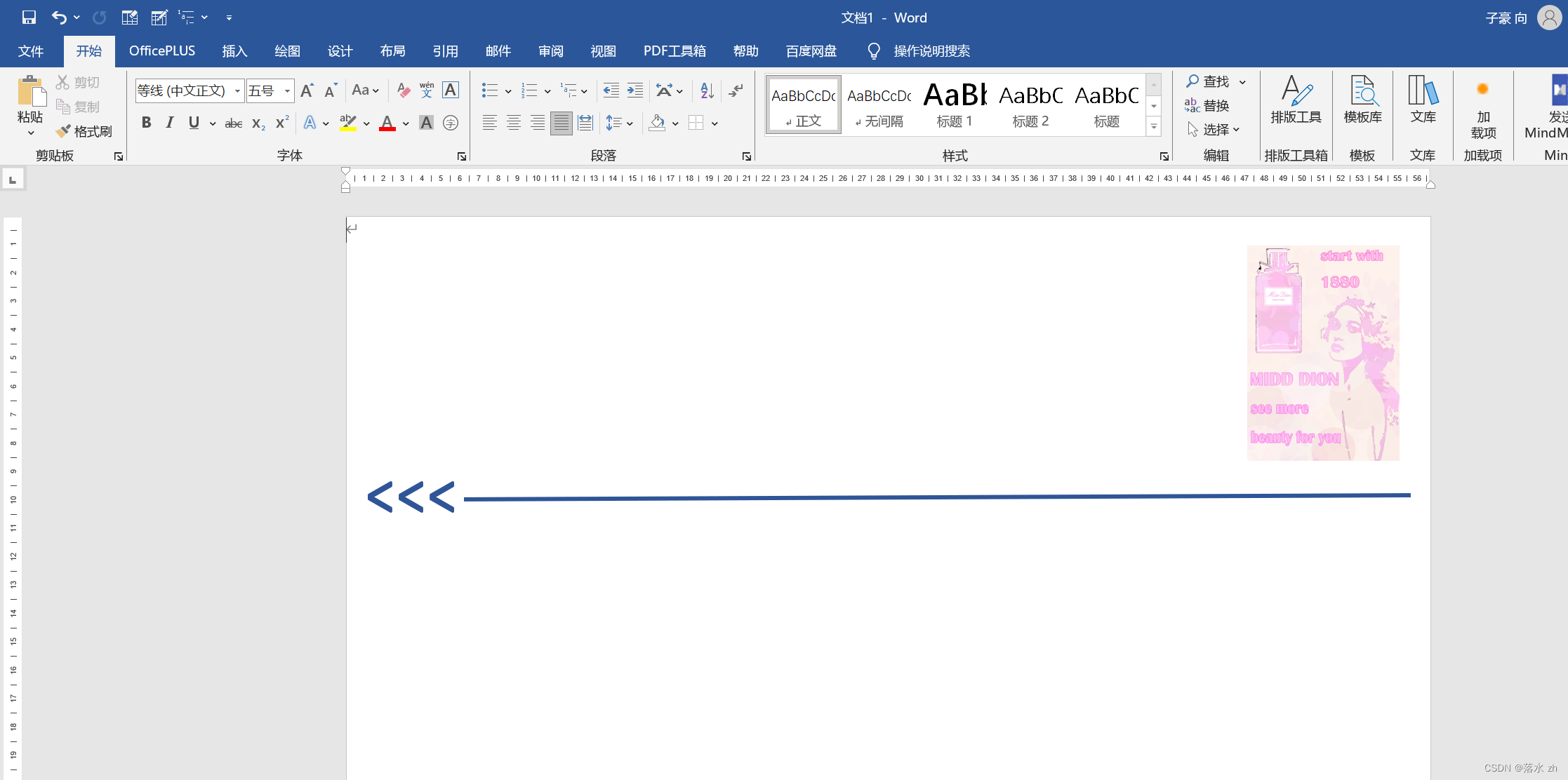Select the pink perfume advertisement image
This screenshot has height=780, width=1568.
1322,353
